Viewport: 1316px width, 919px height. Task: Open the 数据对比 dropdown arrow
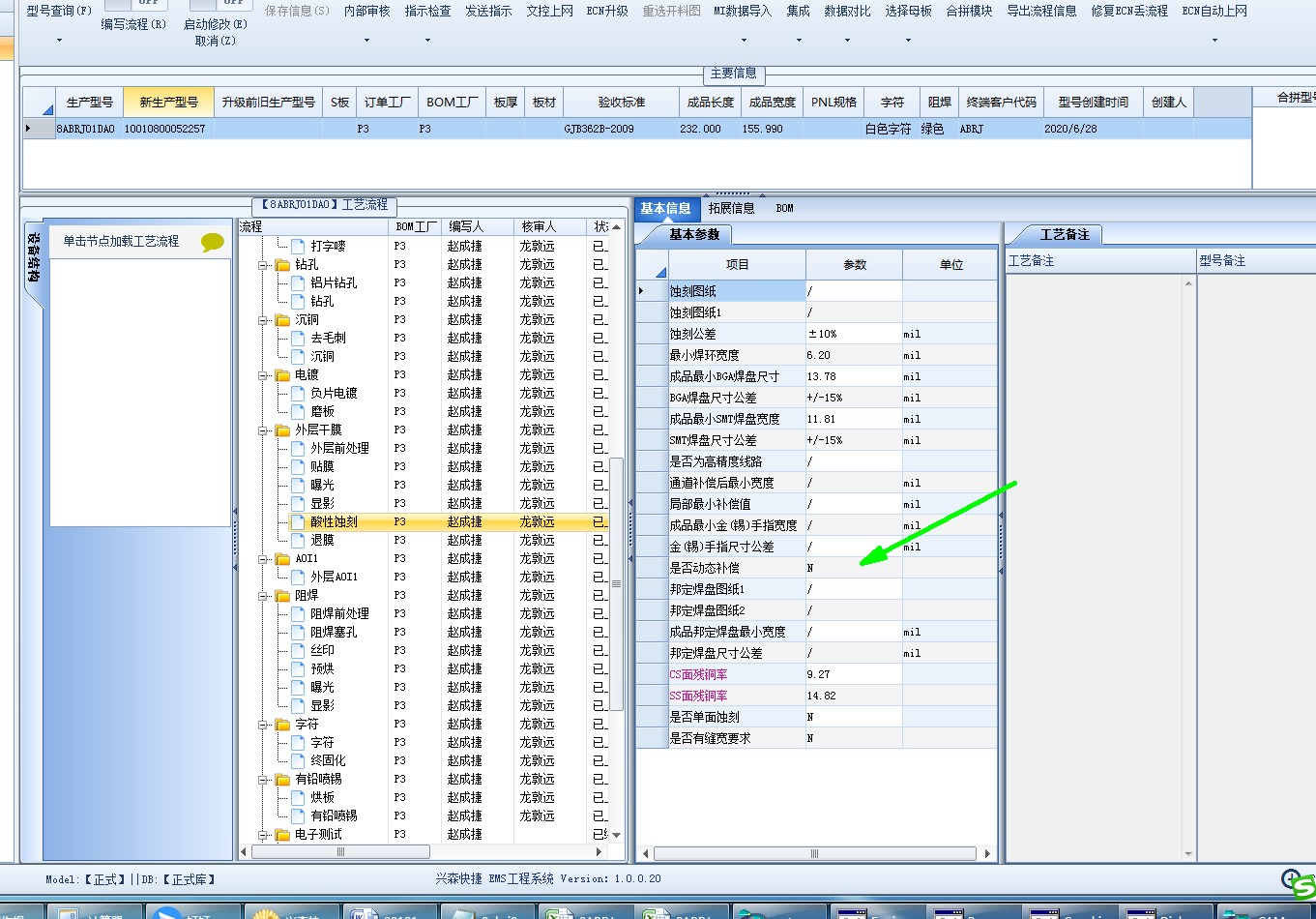coord(847,41)
